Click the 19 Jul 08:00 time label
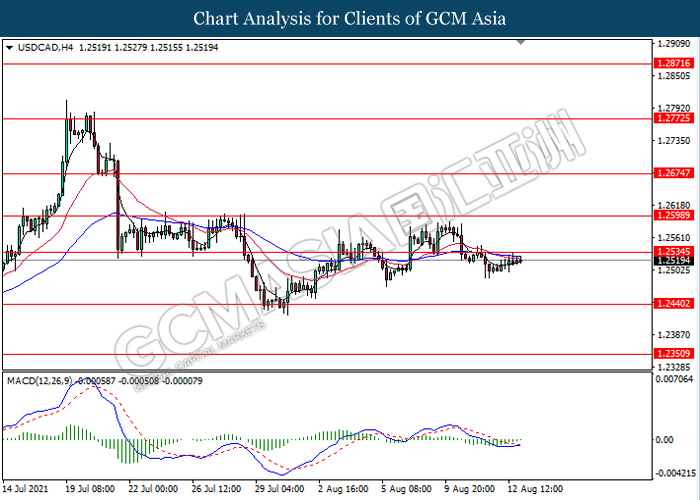Image resolution: width=700 pixels, height=500 pixels. point(90,489)
